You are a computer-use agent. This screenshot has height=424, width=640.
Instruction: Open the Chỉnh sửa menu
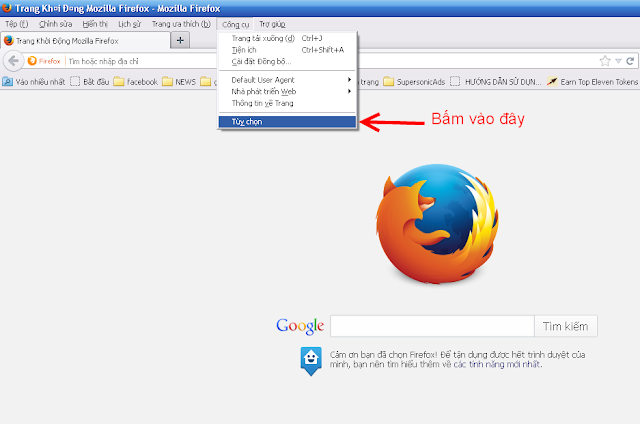click(x=56, y=24)
